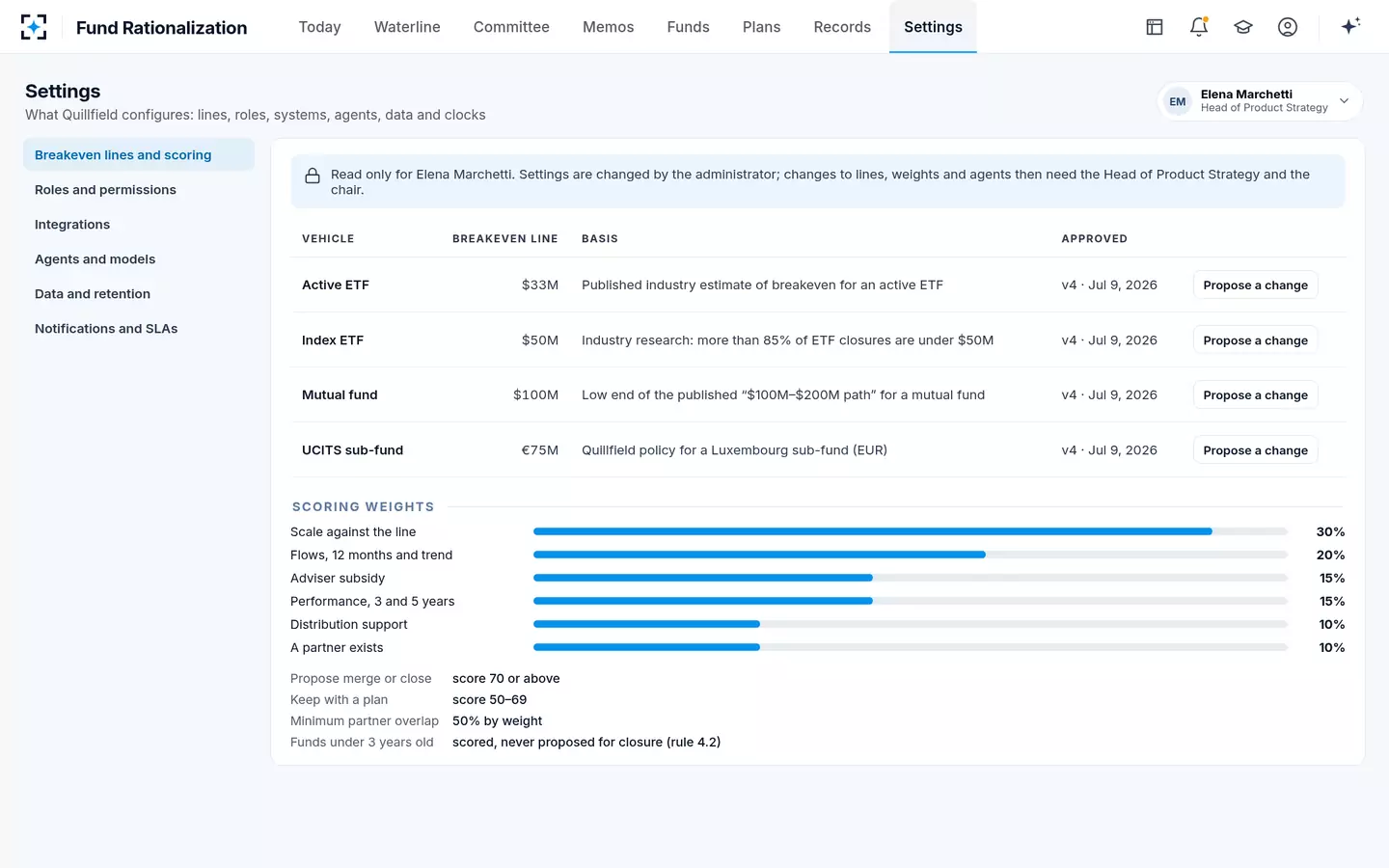Click the '50% by weight' value

(497, 720)
